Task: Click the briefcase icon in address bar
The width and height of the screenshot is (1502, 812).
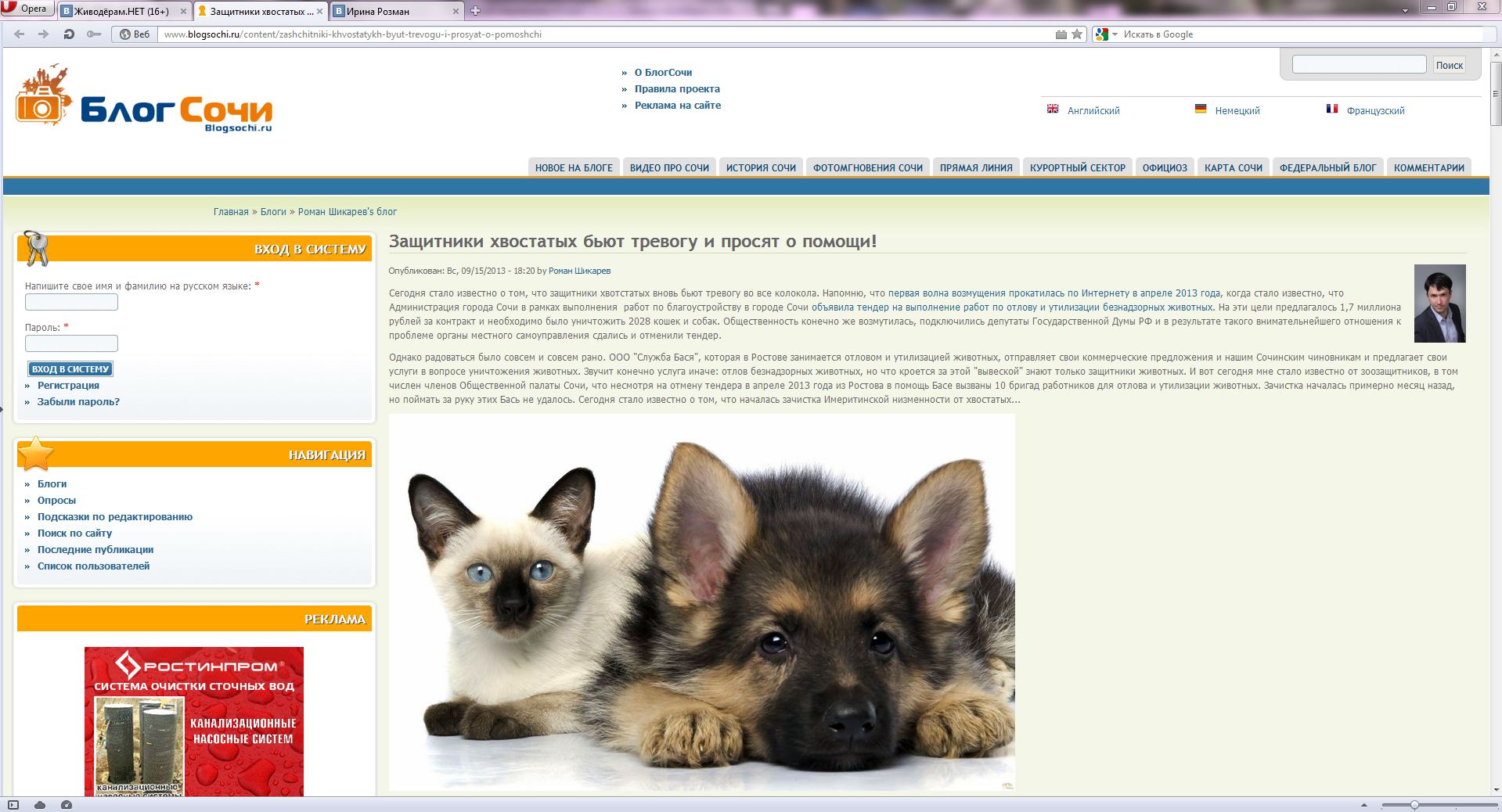Action: pos(1061,34)
